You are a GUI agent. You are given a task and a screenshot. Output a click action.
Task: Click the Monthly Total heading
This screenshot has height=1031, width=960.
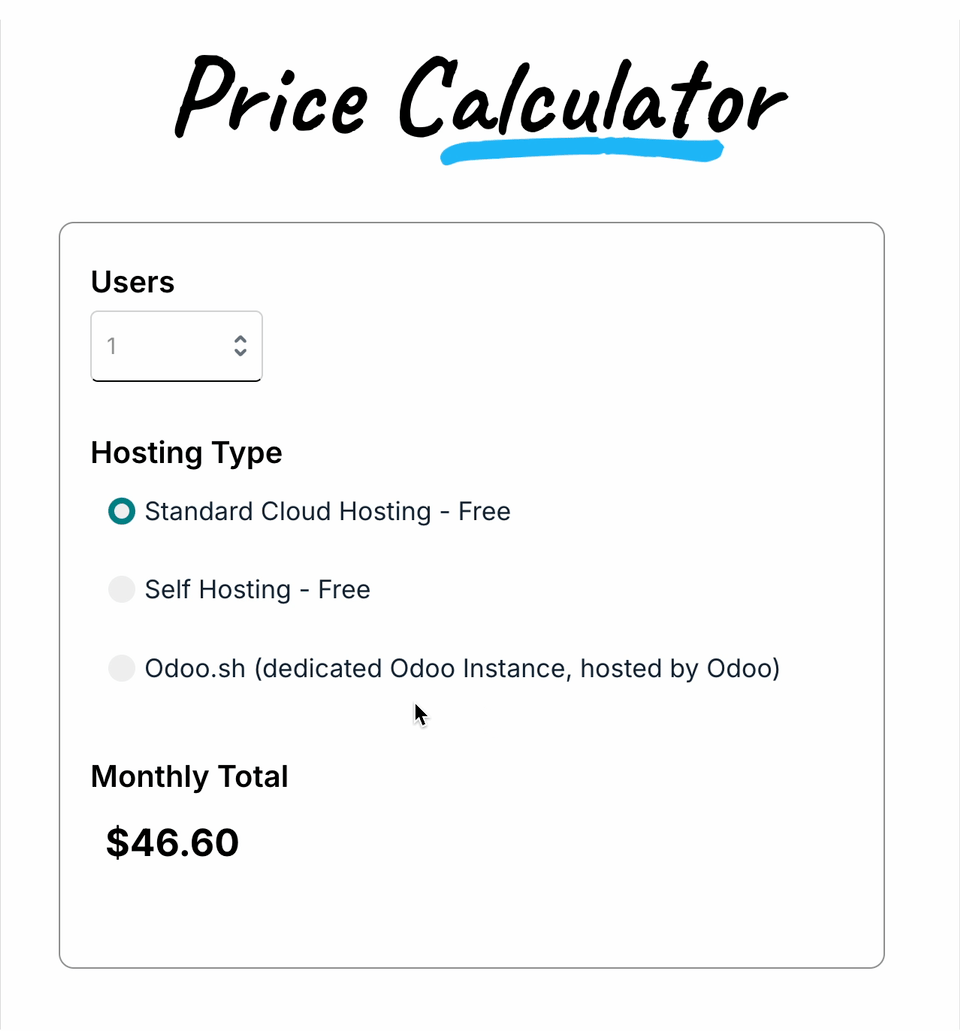tap(189, 776)
